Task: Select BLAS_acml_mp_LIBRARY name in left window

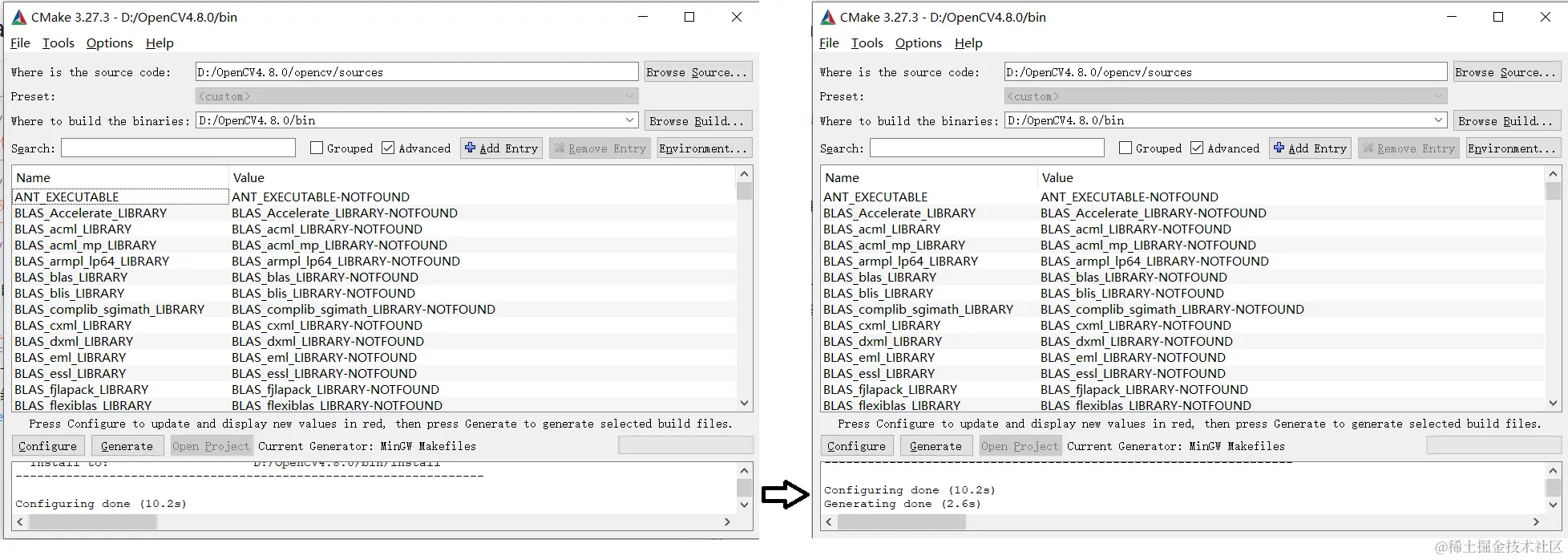Action: click(x=85, y=246)
